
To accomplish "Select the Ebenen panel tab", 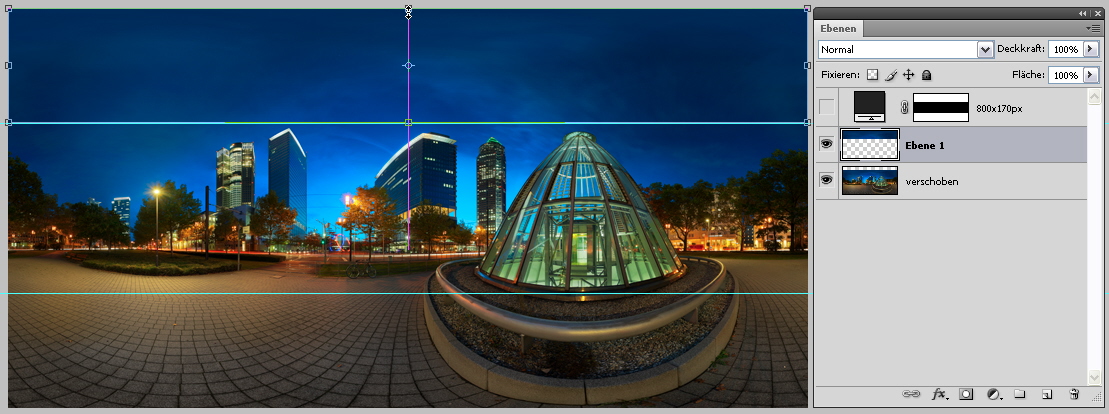I will (840, 29).
